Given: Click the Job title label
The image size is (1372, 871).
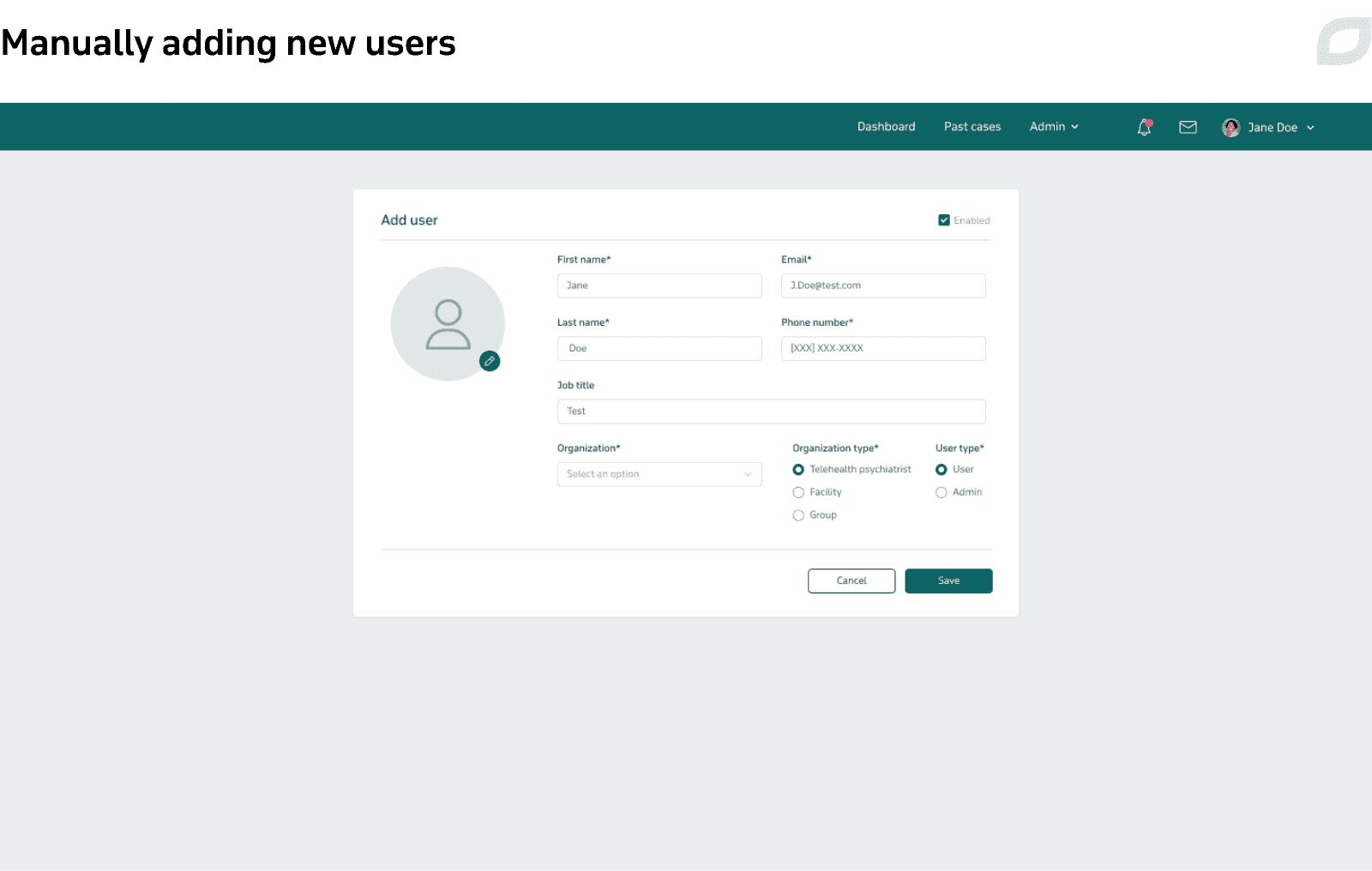Looking at the screenshot, I should (x=575, y=386).
